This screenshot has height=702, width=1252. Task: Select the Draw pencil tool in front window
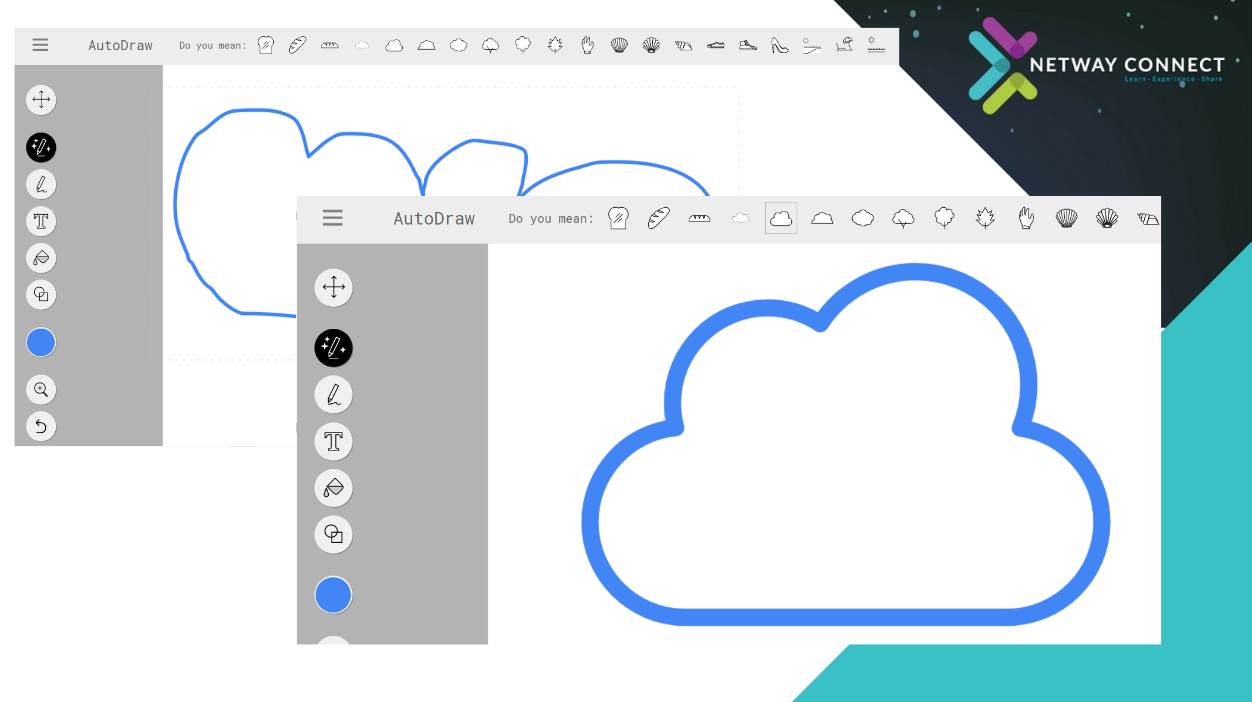click(333, 395)
